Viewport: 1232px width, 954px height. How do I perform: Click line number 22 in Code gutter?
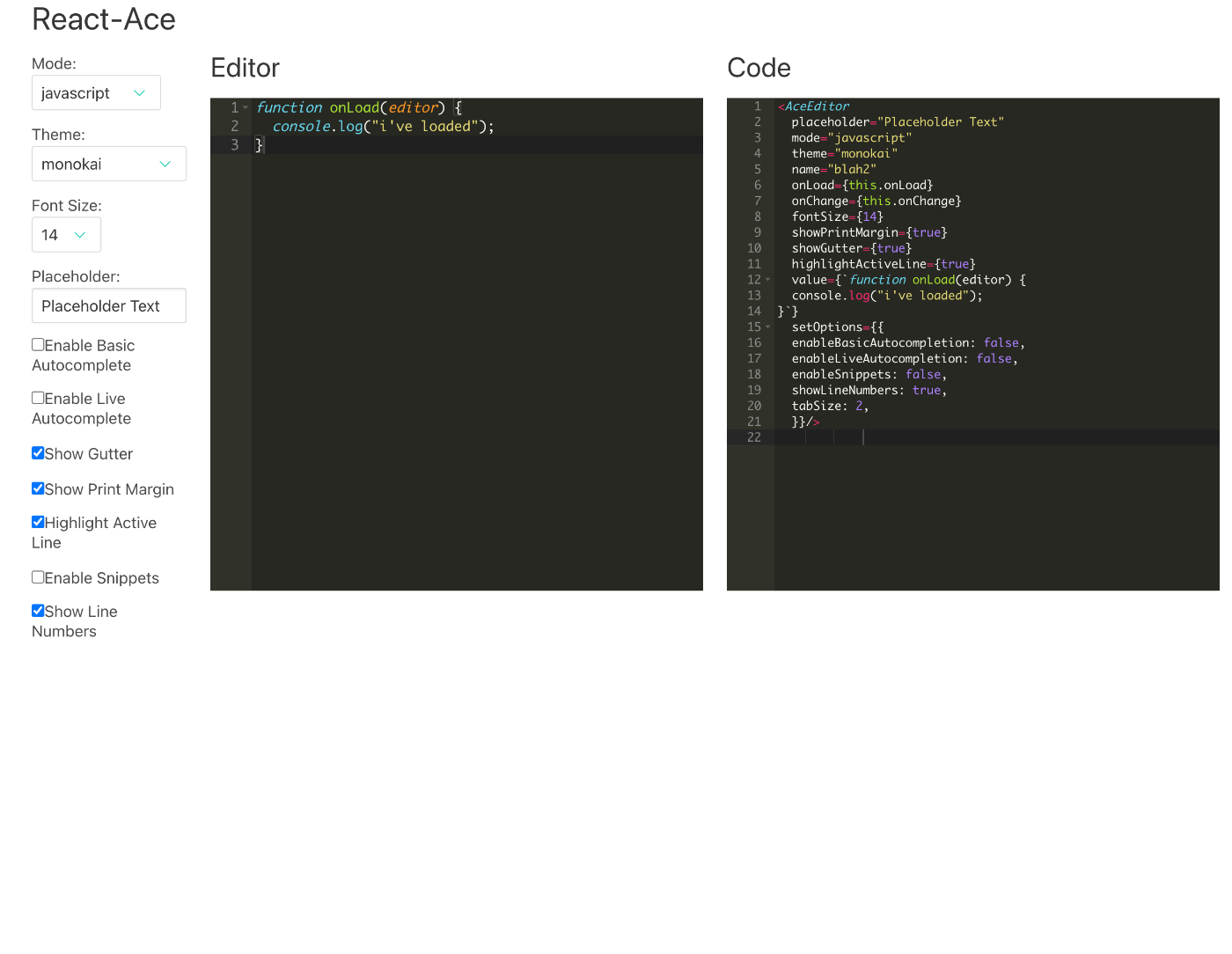coord(754,437)
